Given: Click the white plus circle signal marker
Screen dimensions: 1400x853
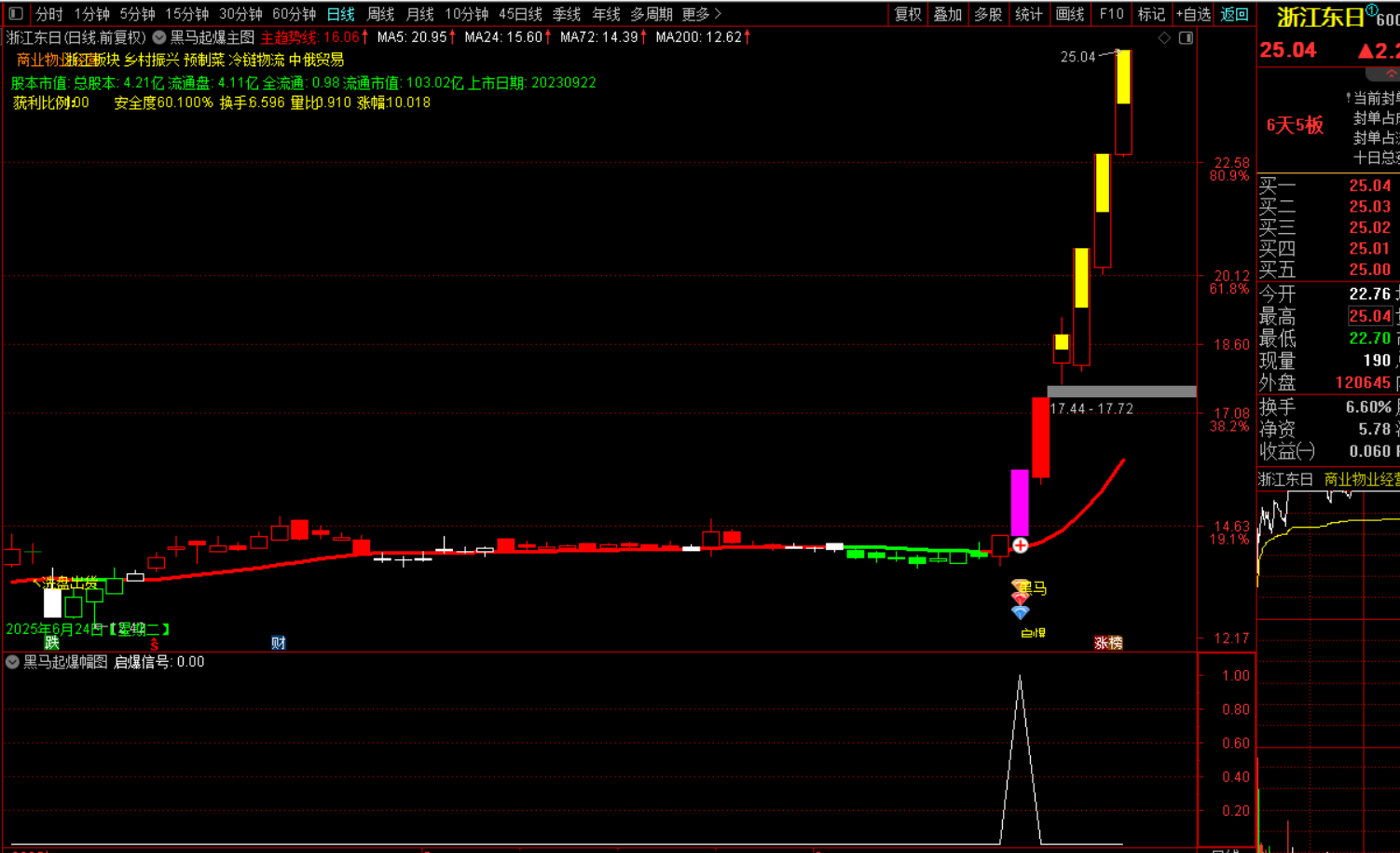Looking at the screenshot, I should (x=1021, y=545).
